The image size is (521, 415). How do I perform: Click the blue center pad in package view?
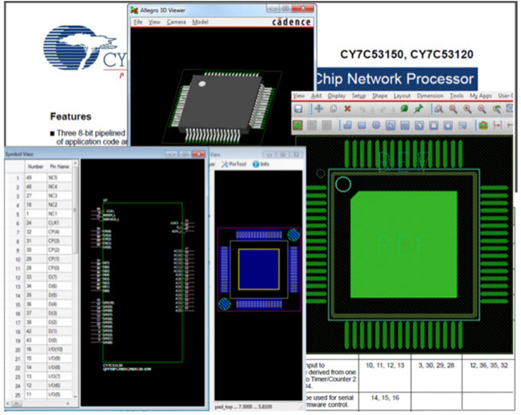tap(259, 269)
